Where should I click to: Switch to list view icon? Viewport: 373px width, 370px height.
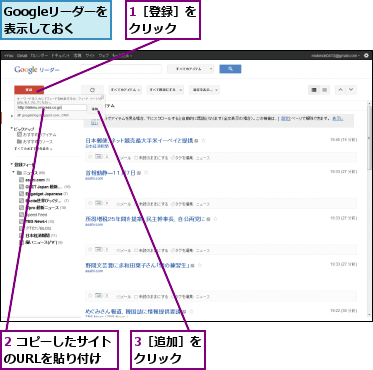click(x=324, y=90)
